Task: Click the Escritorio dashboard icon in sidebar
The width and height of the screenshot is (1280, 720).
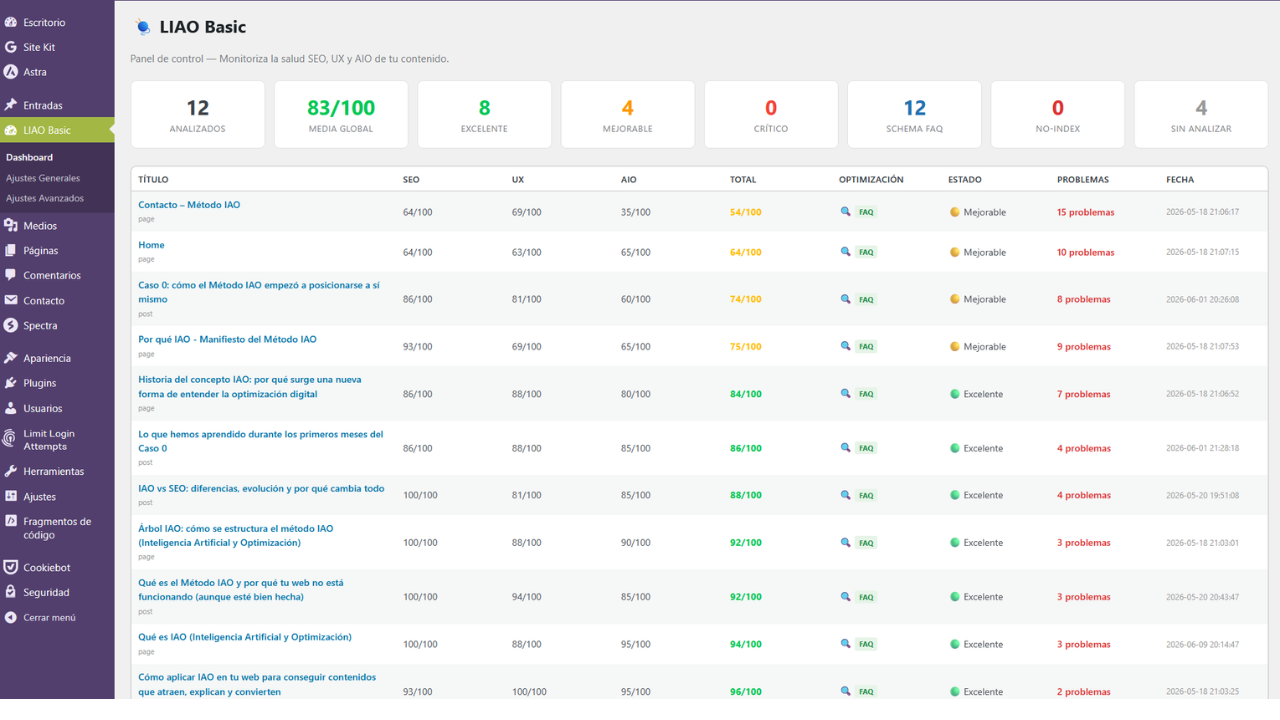Action: pos(11,22)
